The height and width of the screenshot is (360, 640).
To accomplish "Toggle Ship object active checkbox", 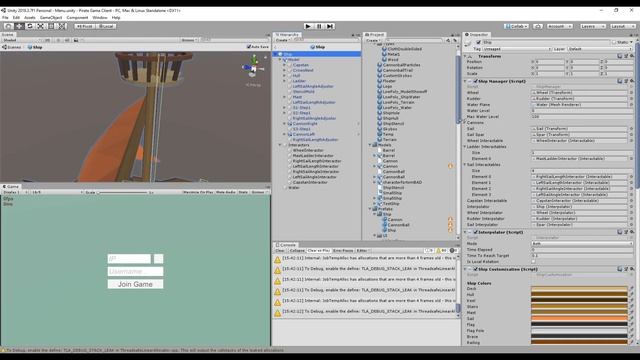I will point(478,42).
